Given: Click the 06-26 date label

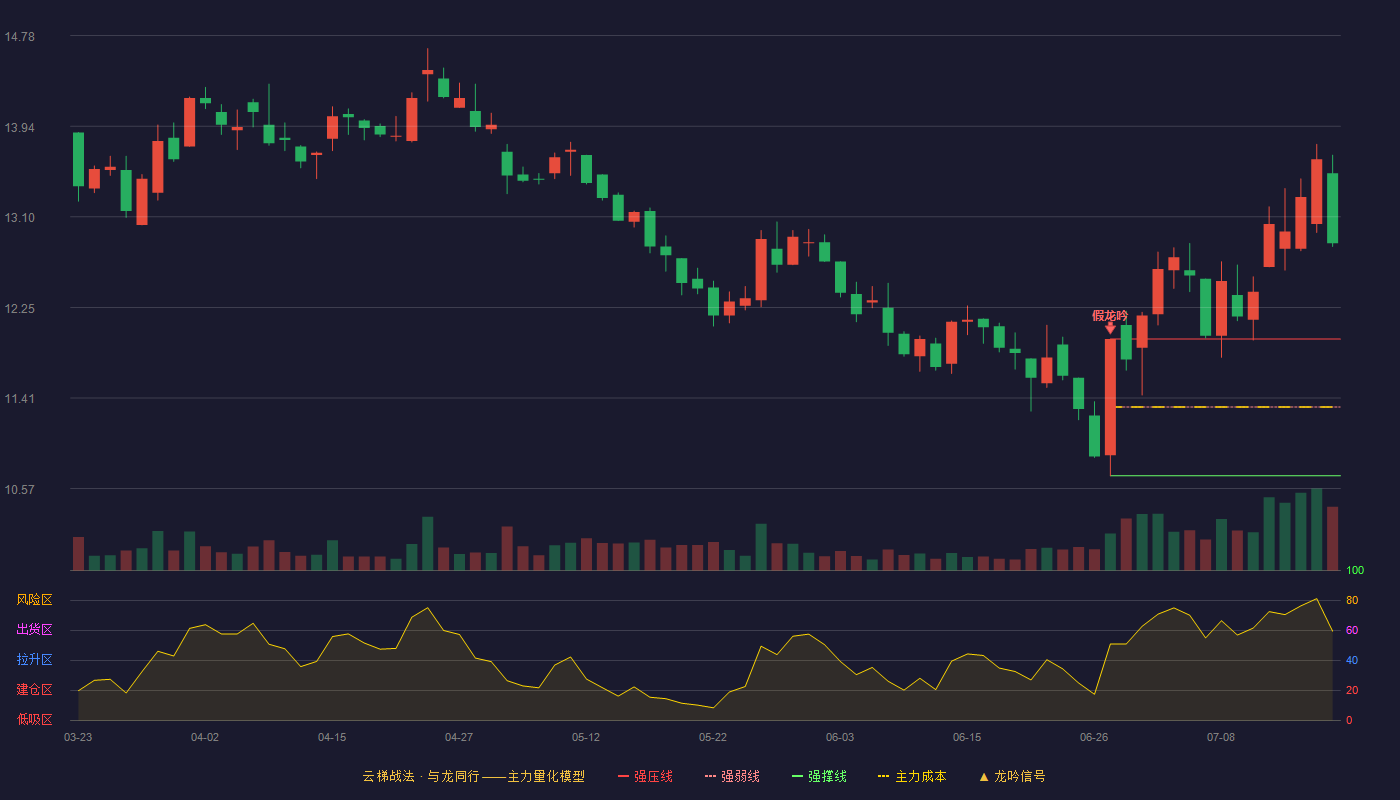Looking at the screenshot, I should coord(1094,737).
